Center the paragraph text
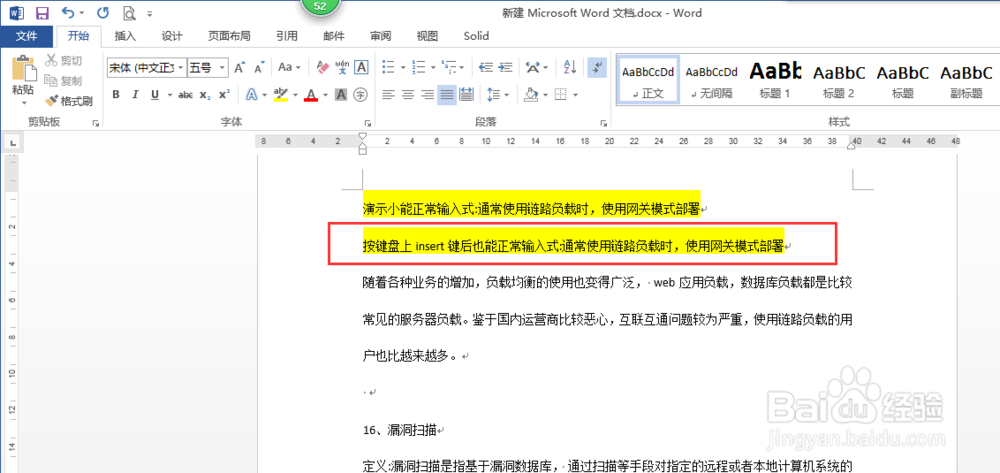 [x=408, y=95]
